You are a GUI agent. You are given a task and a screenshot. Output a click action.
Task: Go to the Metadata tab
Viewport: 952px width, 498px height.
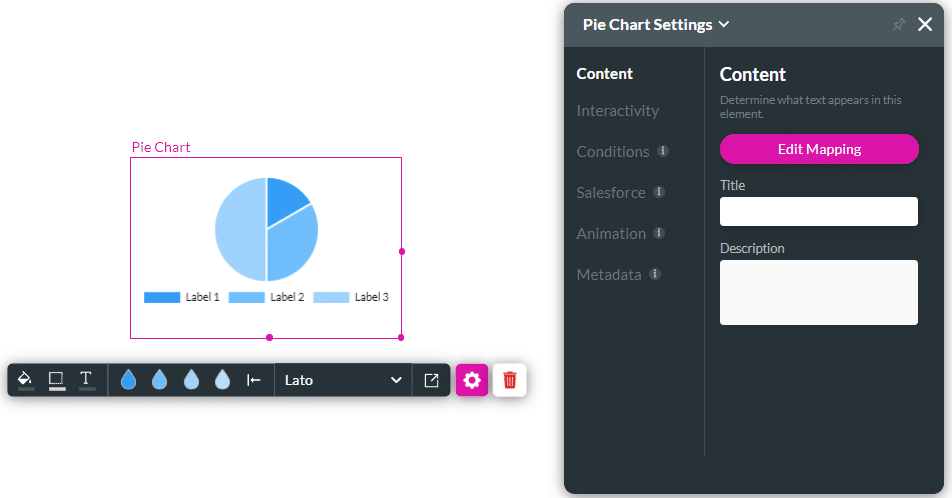[609, 275]
